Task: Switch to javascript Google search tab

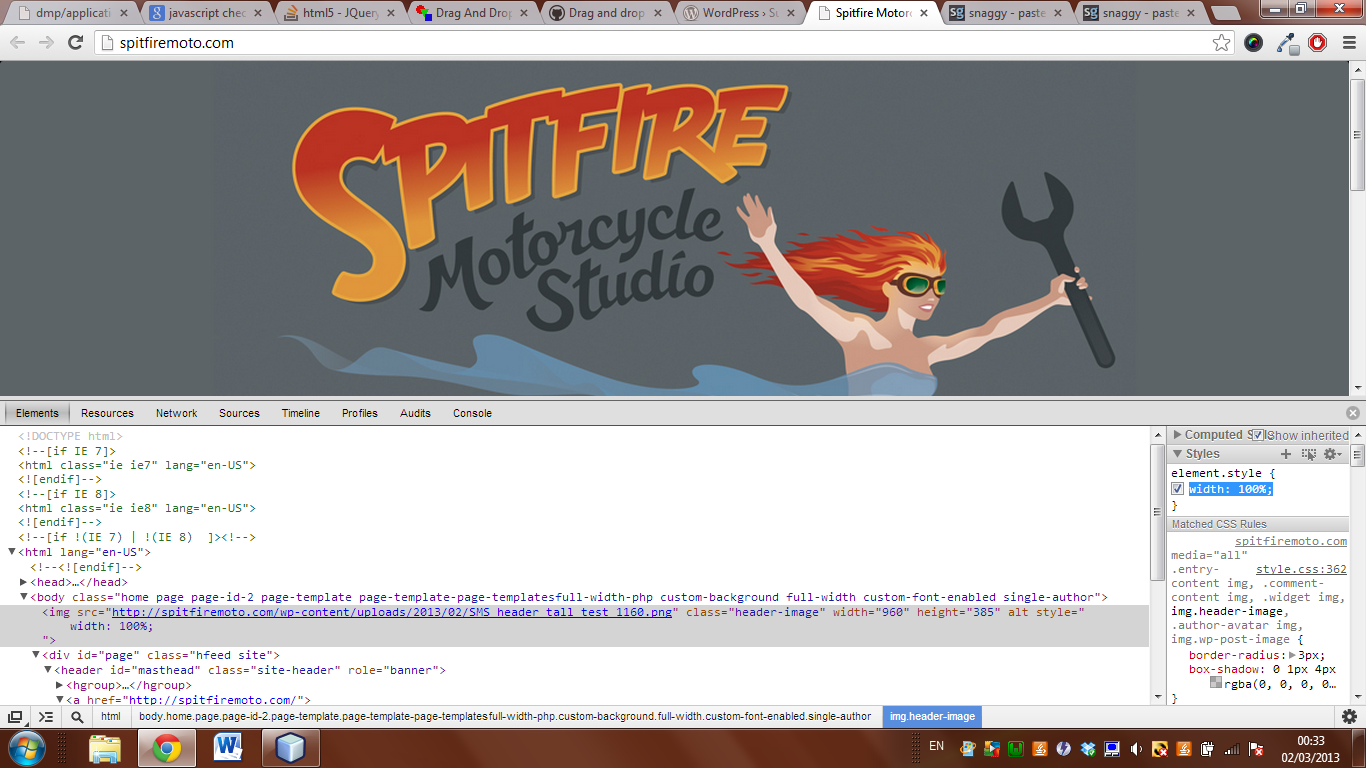Action: pos(204,13)
